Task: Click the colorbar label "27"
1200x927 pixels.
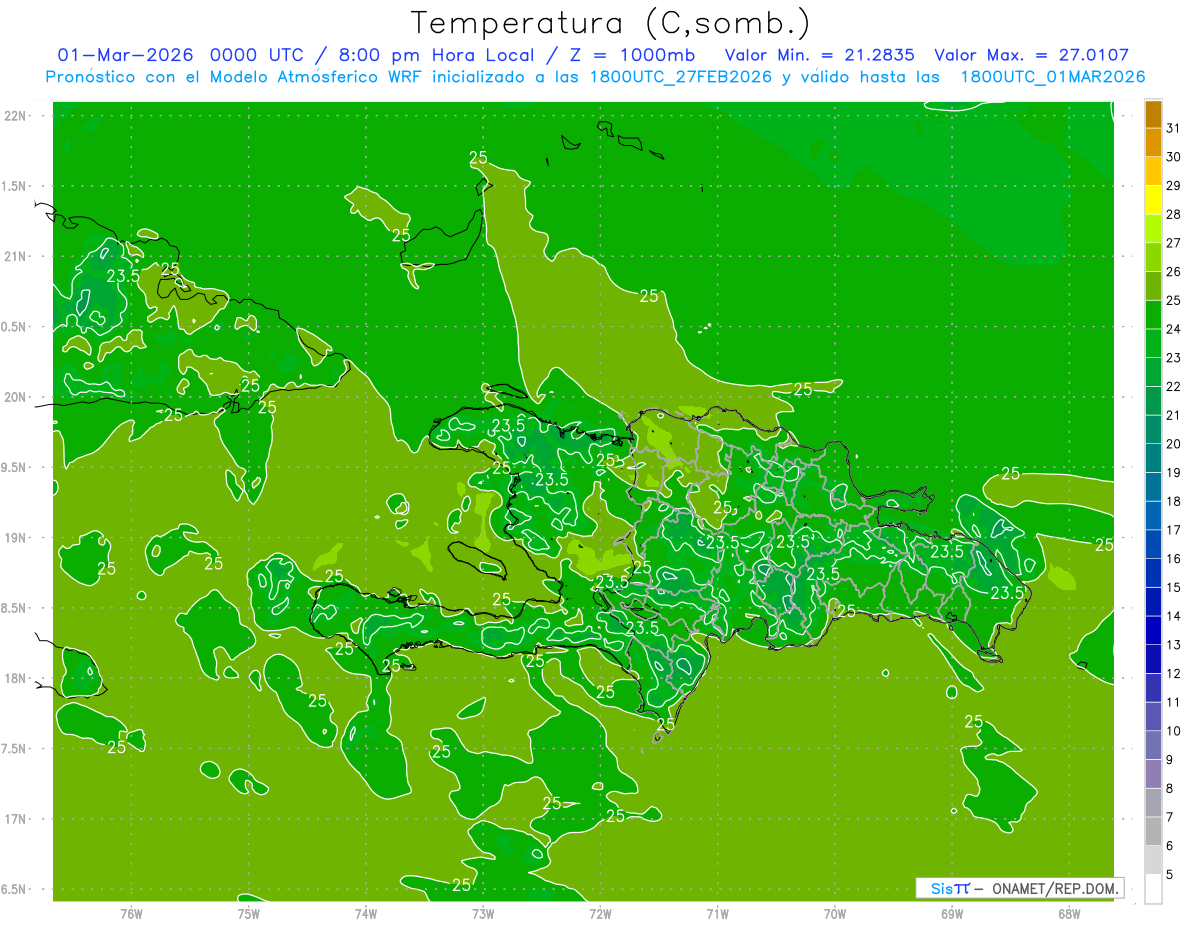Action: tap(1174, 243)
